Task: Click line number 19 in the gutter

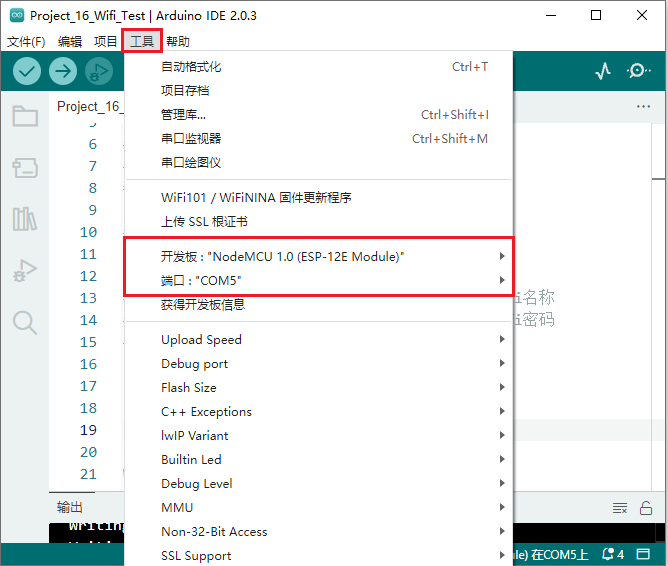Action: click(89, 430)
